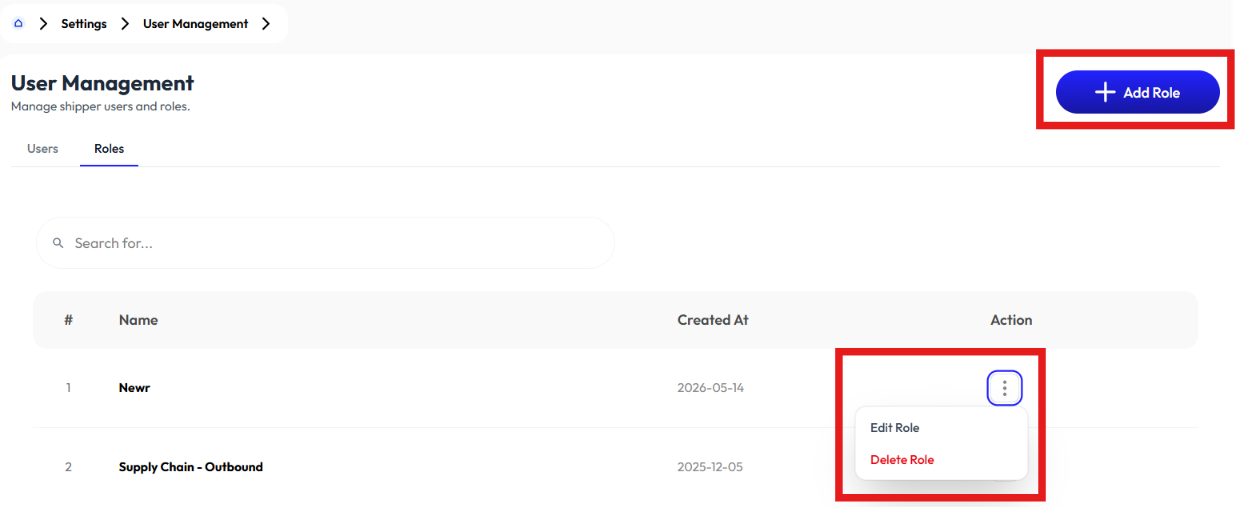
Task: Click the Newr role name
Action: point(134,388)
